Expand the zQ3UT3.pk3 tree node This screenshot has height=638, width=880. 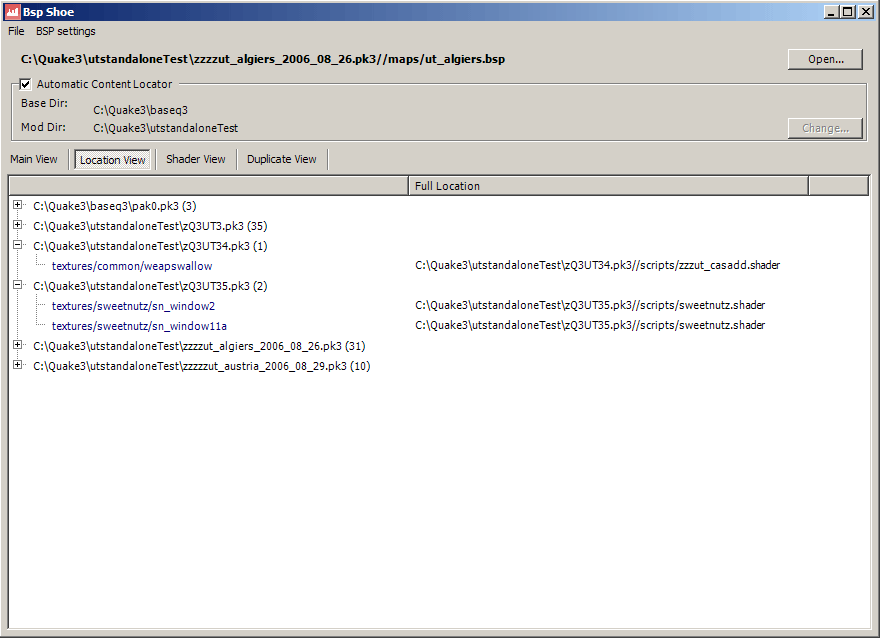18,225
